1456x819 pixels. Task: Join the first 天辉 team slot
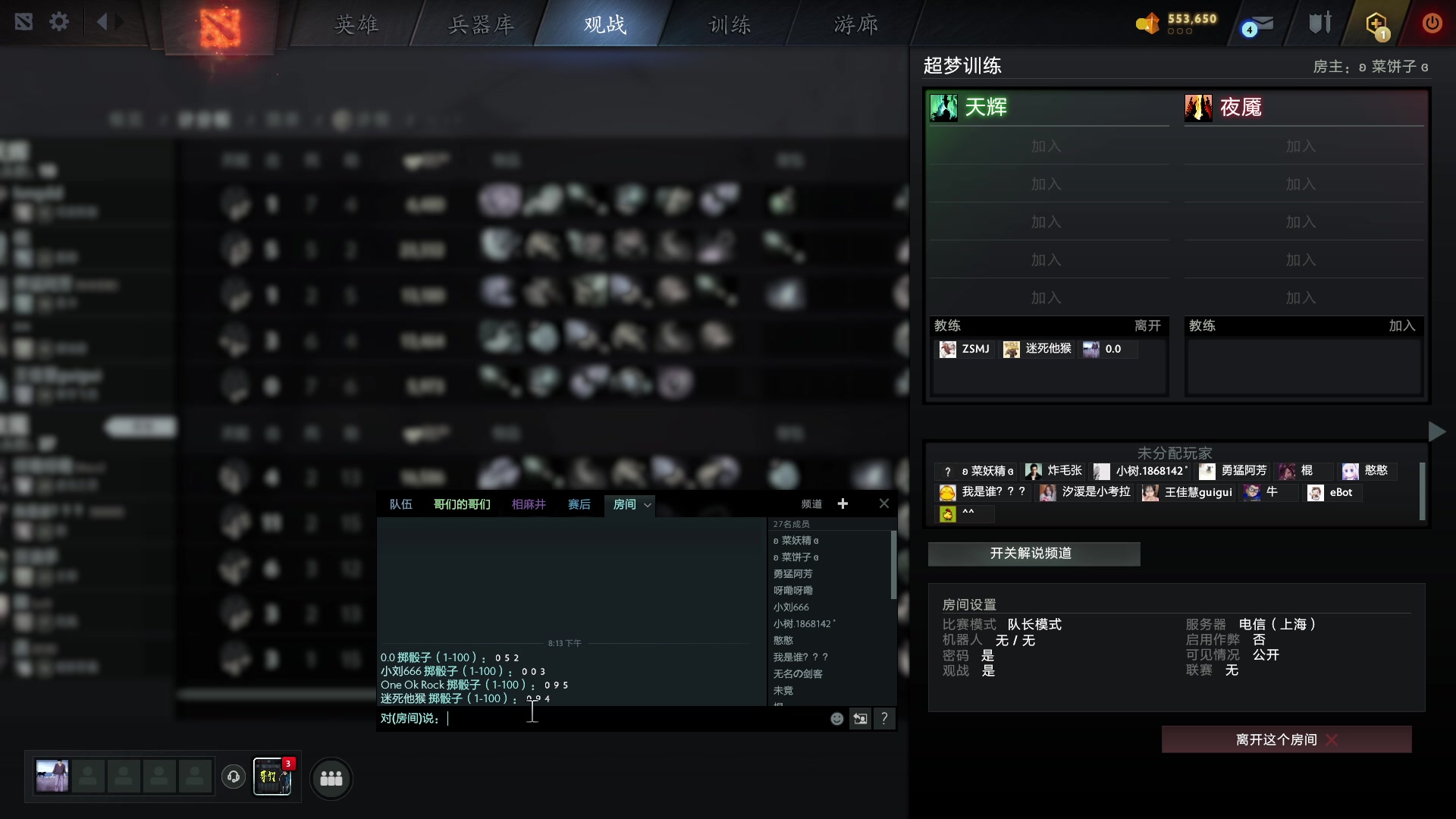pos(1046,146)
